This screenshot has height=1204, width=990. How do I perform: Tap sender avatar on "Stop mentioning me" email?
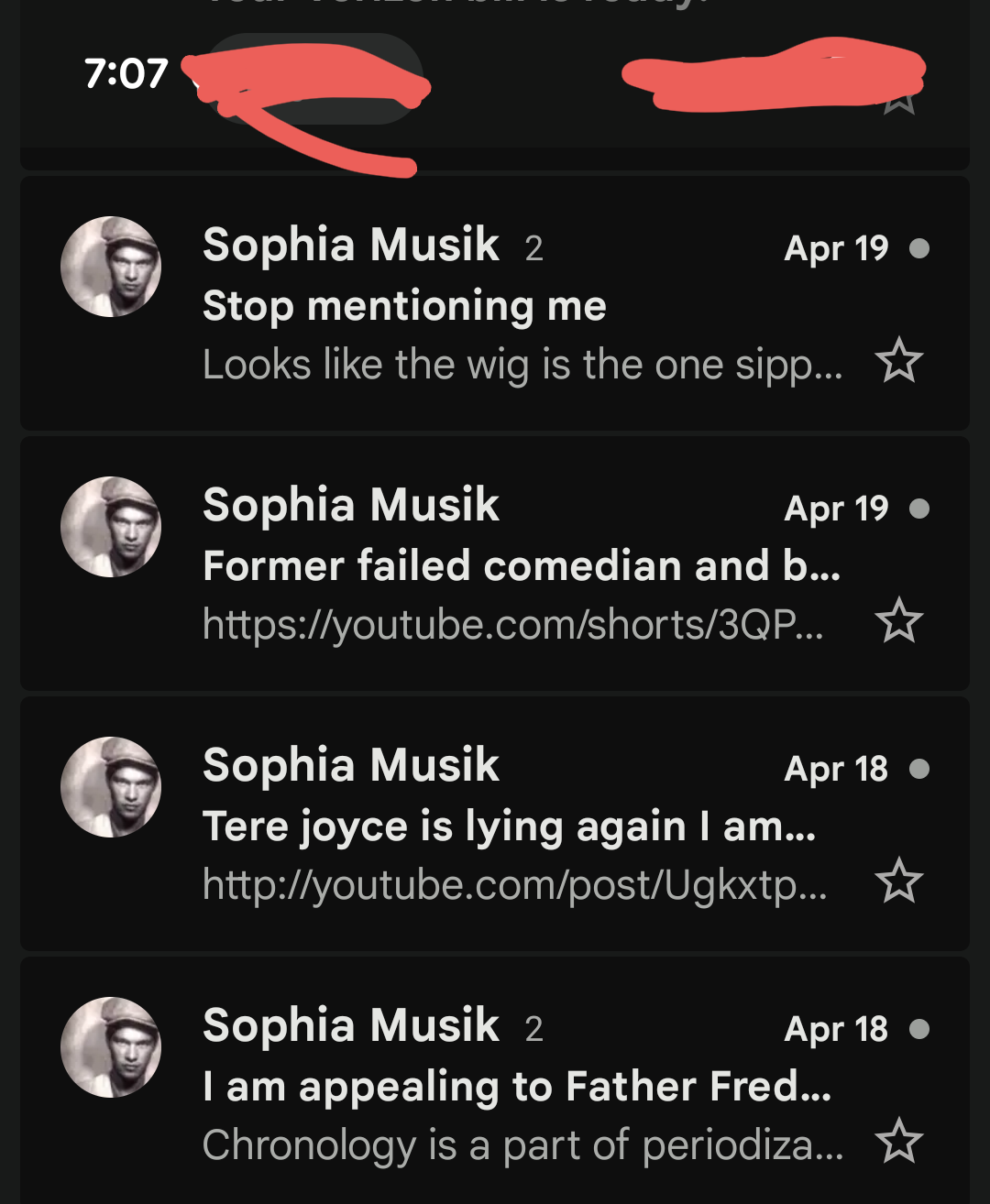[111, 267]
